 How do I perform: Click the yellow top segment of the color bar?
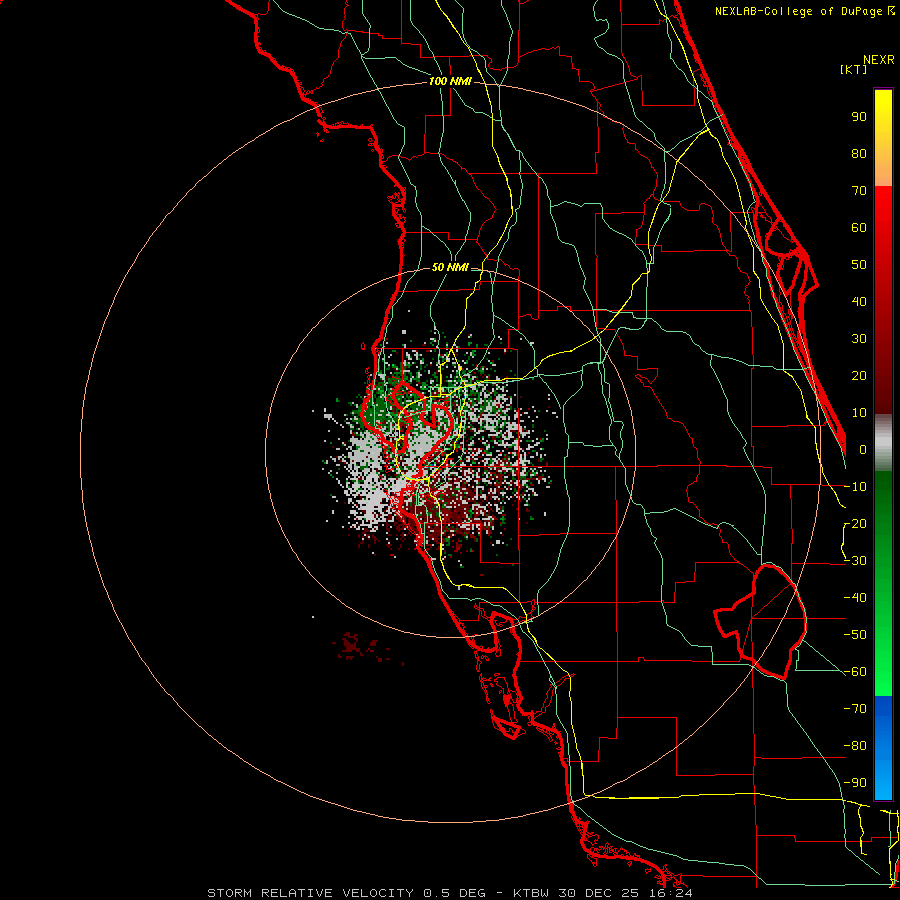pyautogui.click(x=883, y=138)
